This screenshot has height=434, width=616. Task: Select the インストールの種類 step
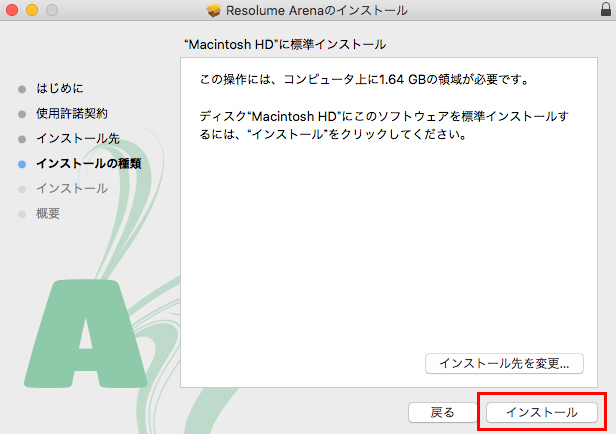tap(89, 163)
